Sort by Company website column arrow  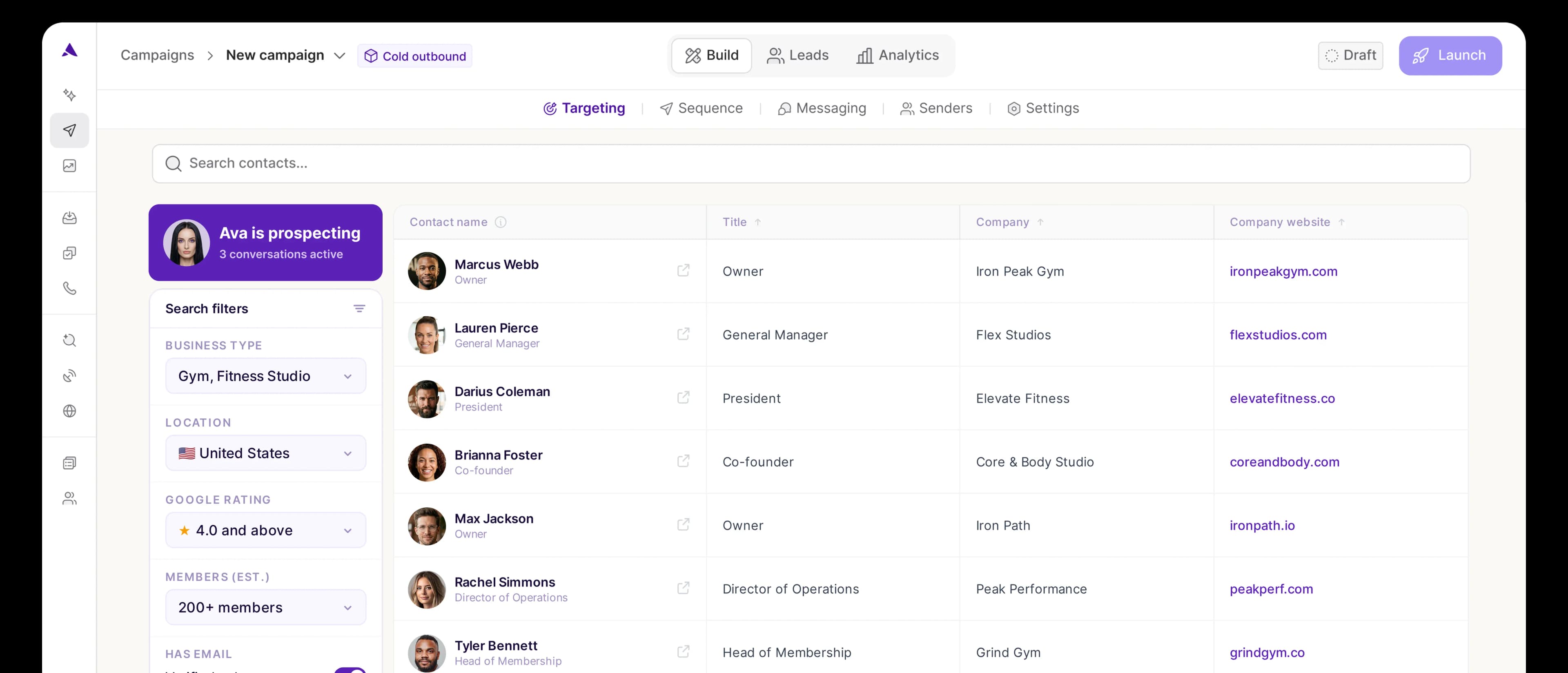(x=1341, y=222)
